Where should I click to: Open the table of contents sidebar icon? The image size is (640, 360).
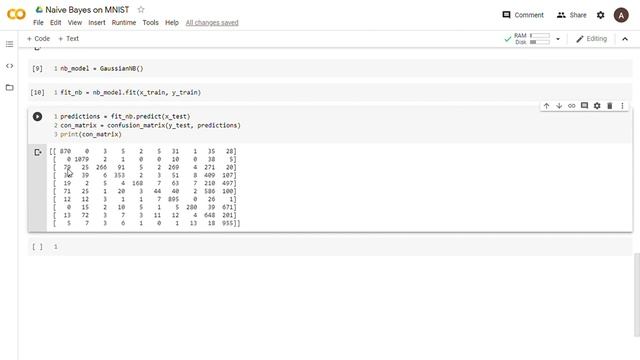tap(9, 44)
